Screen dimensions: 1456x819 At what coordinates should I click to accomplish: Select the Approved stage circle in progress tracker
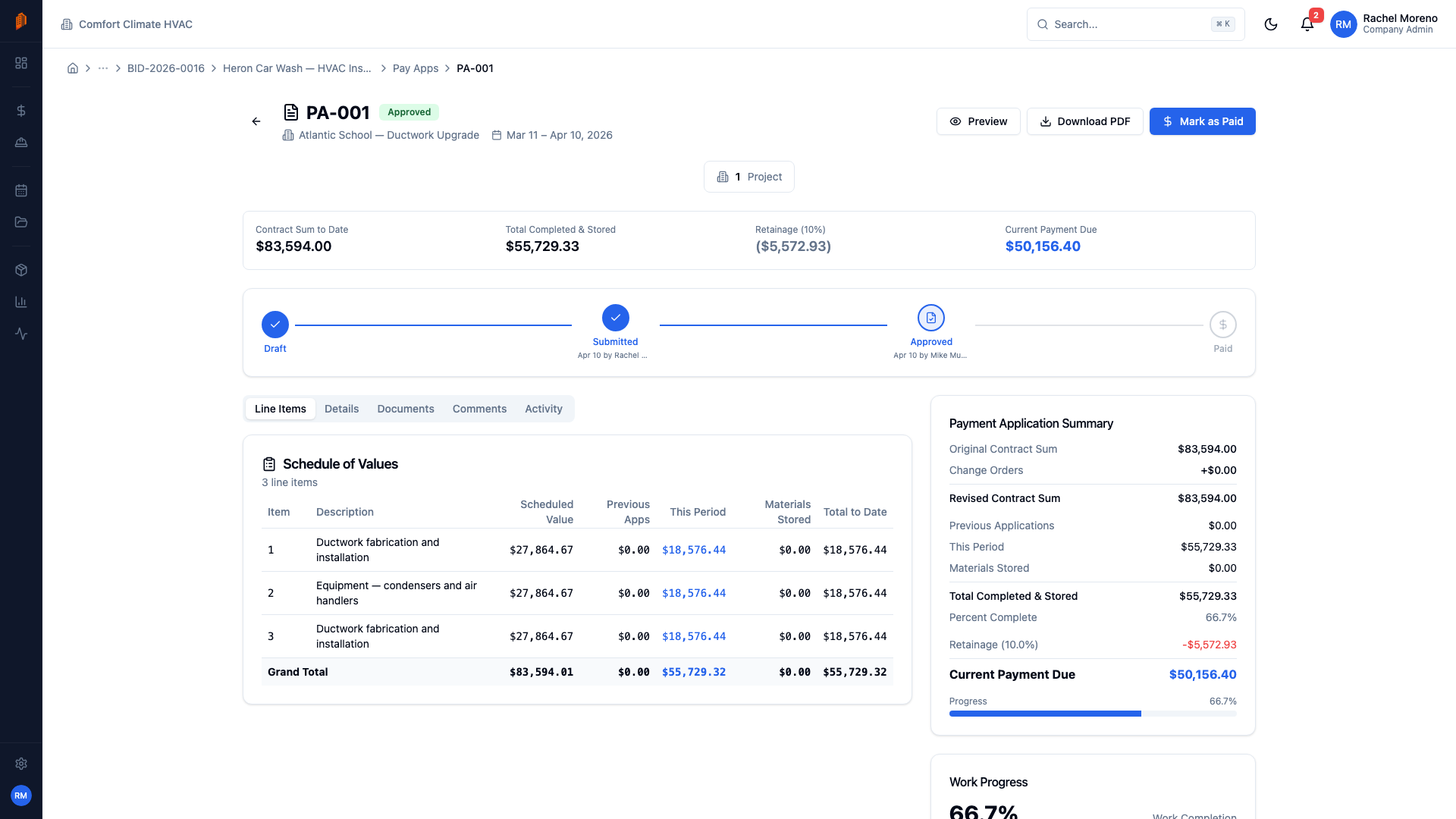pos(931,318)
